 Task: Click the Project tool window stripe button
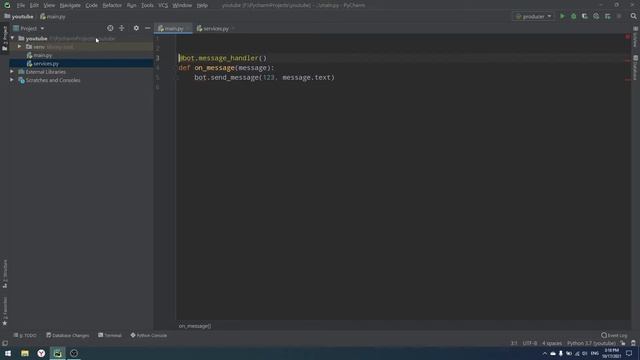click(x=5, y=38)
